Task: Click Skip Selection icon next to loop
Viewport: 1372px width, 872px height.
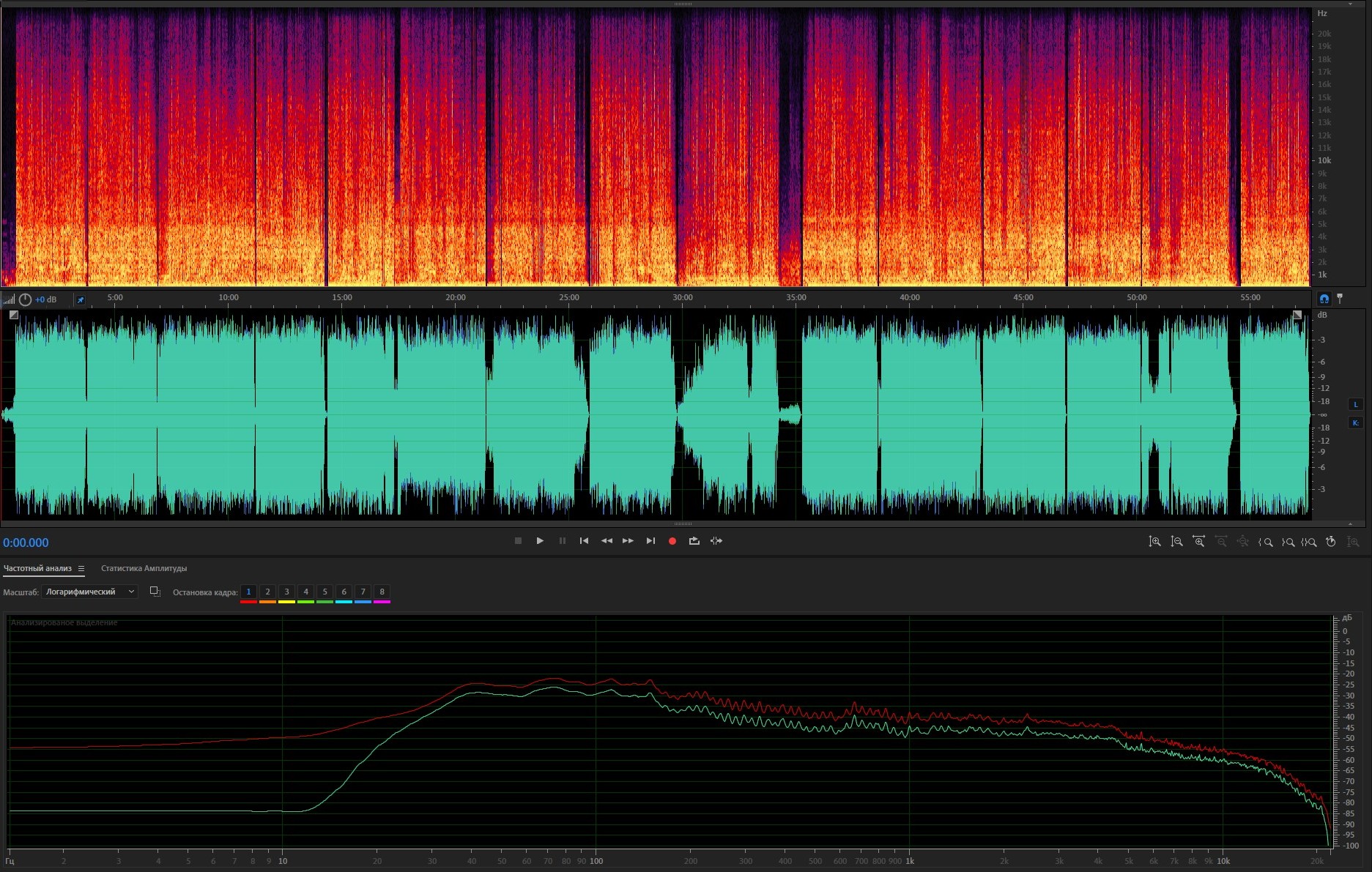Action: [716, 541]
